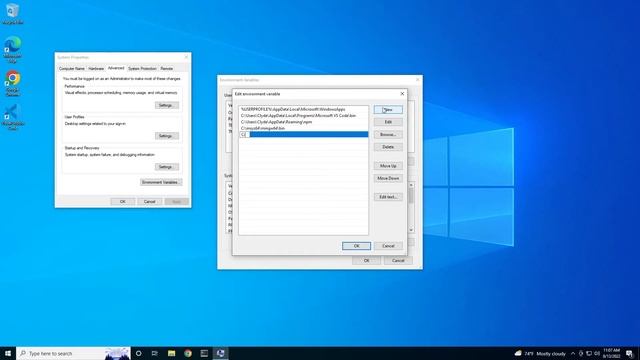Click OK in Environment Variables window
Screen dimensions: 640x360
coord(366,260)
